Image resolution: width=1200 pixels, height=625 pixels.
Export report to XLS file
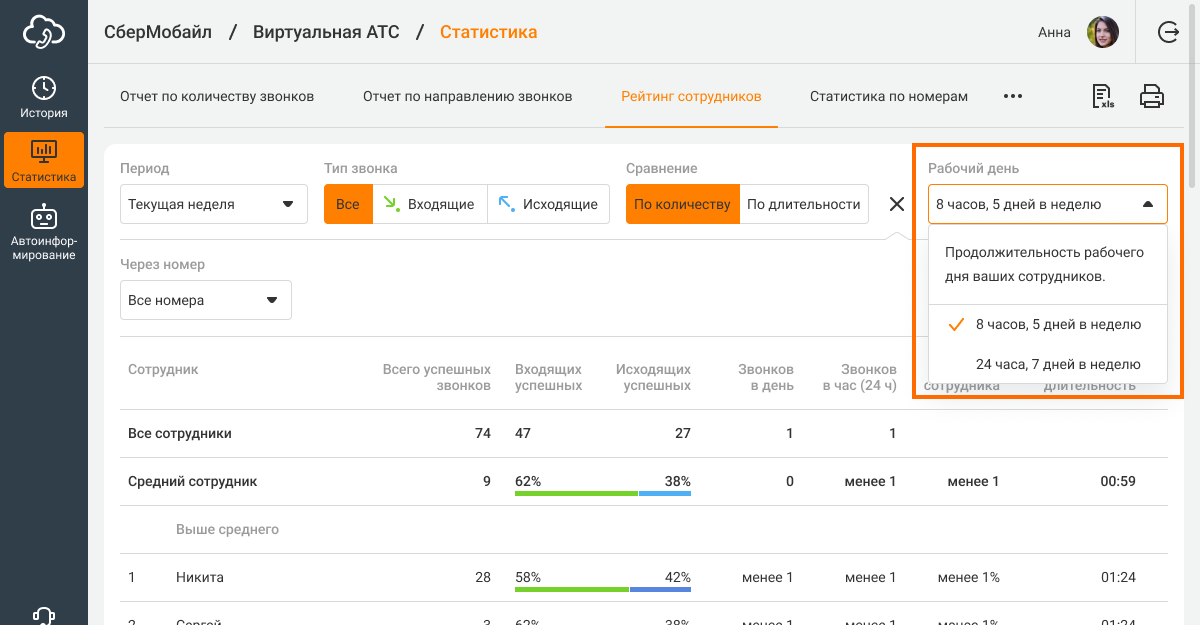point(1103,97)
